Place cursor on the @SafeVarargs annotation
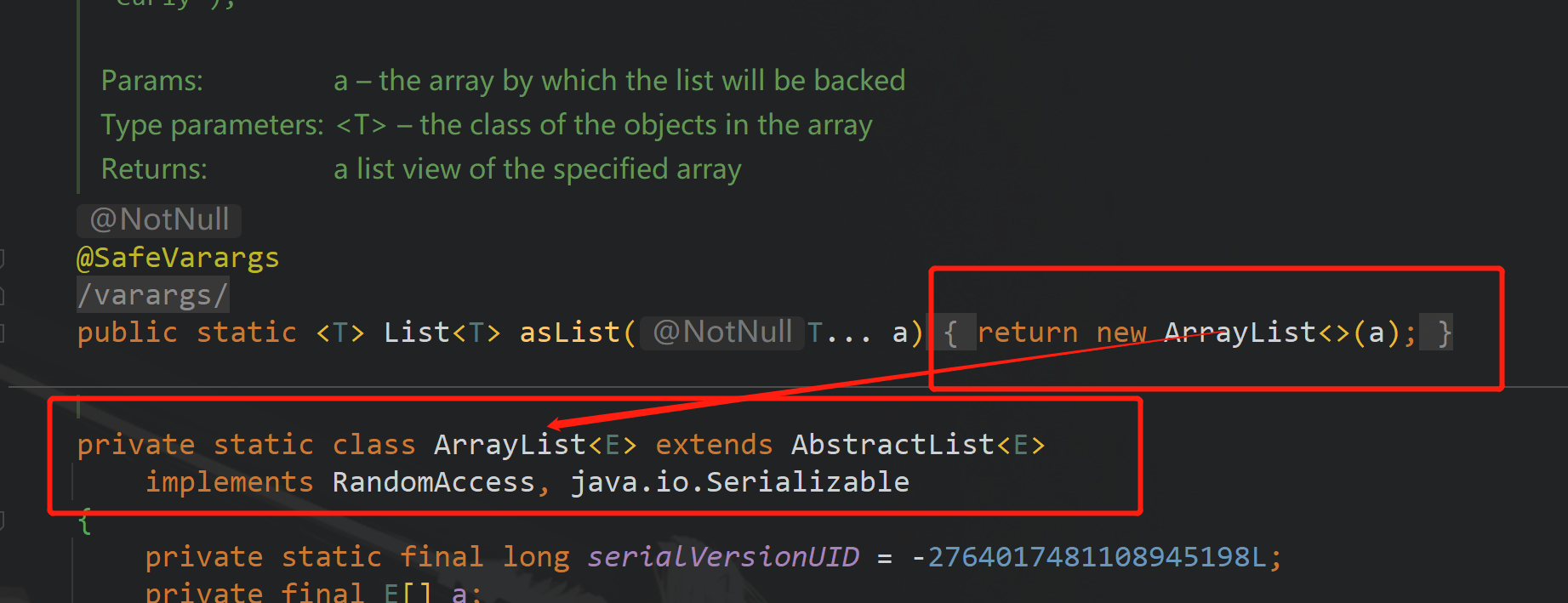The image size is (1568, 603). click(178, 258)
